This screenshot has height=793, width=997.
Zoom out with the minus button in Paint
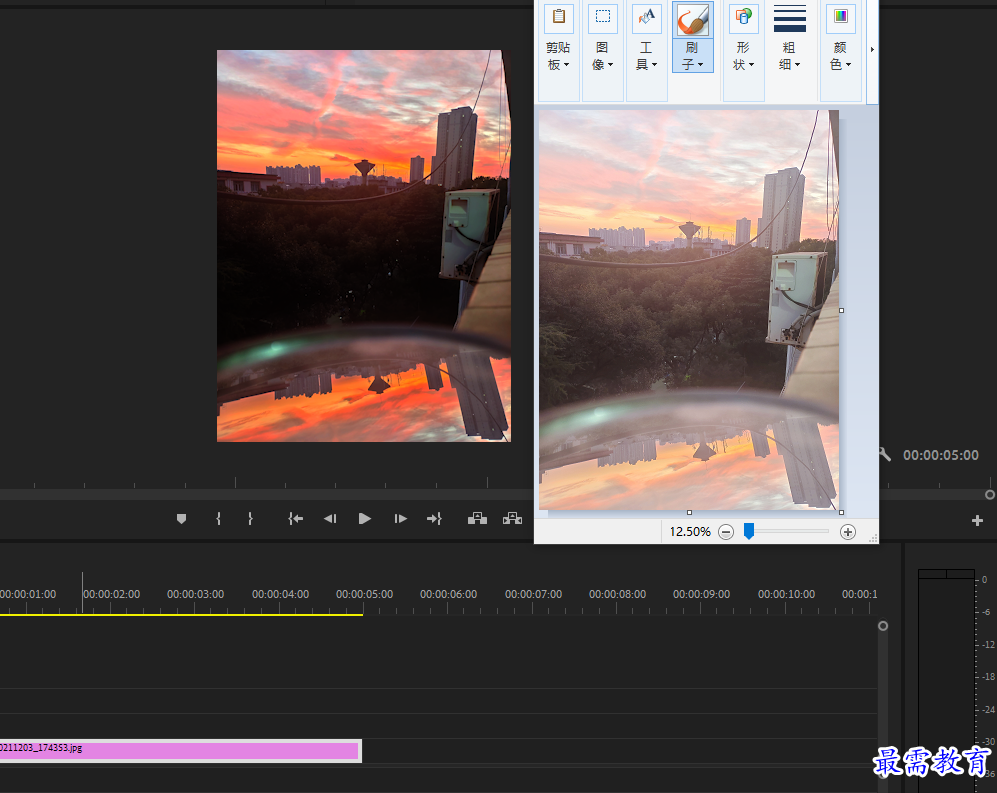(x=726, y=532)
